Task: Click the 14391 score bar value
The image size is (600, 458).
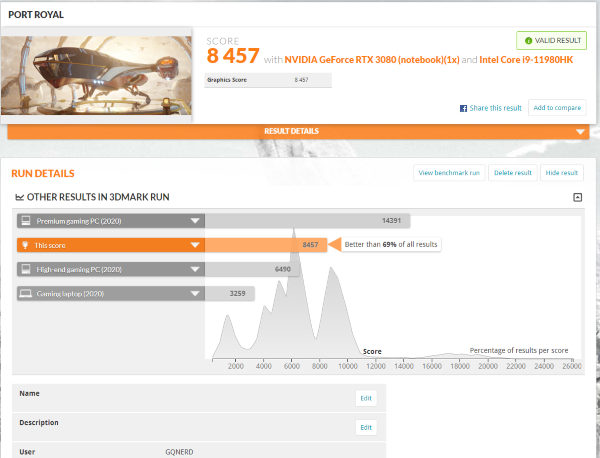Action: click(391, 221)
